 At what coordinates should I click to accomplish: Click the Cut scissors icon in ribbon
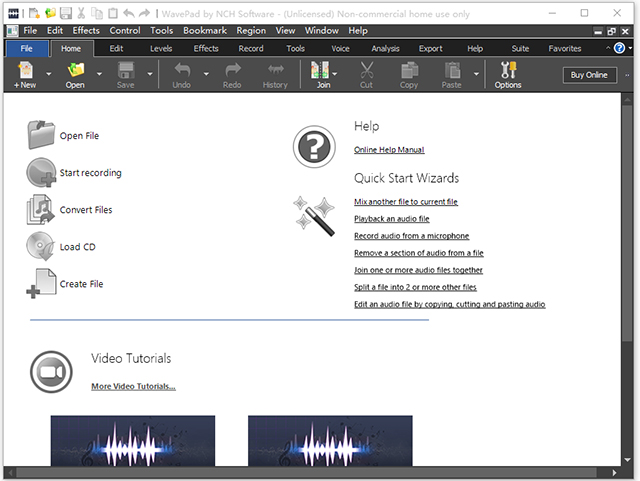click(366, 70)
